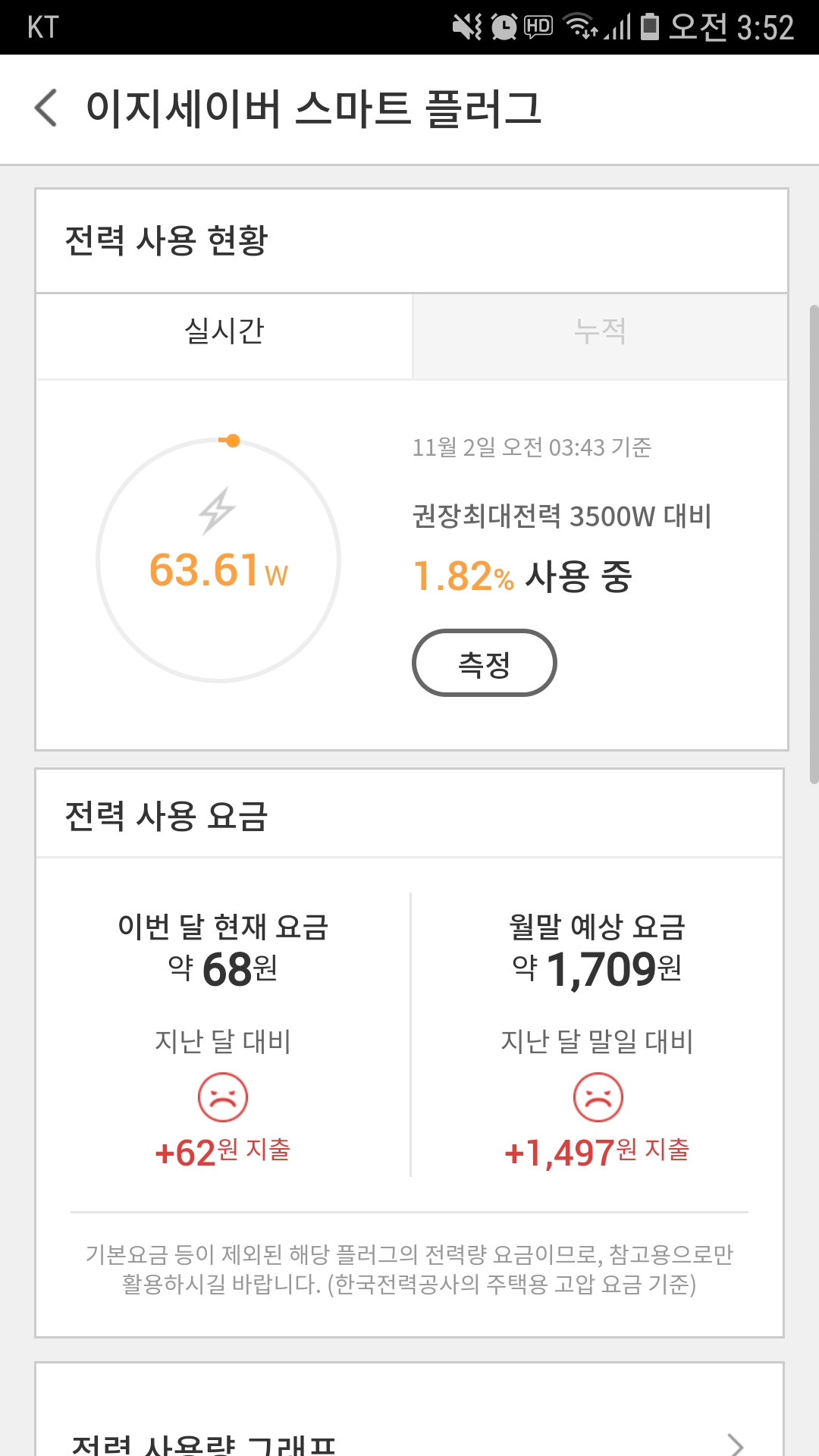The width and height of the screenshot is (819, 1456).
Task: Tap the HD icon in status bar
Action: (538, 27)
